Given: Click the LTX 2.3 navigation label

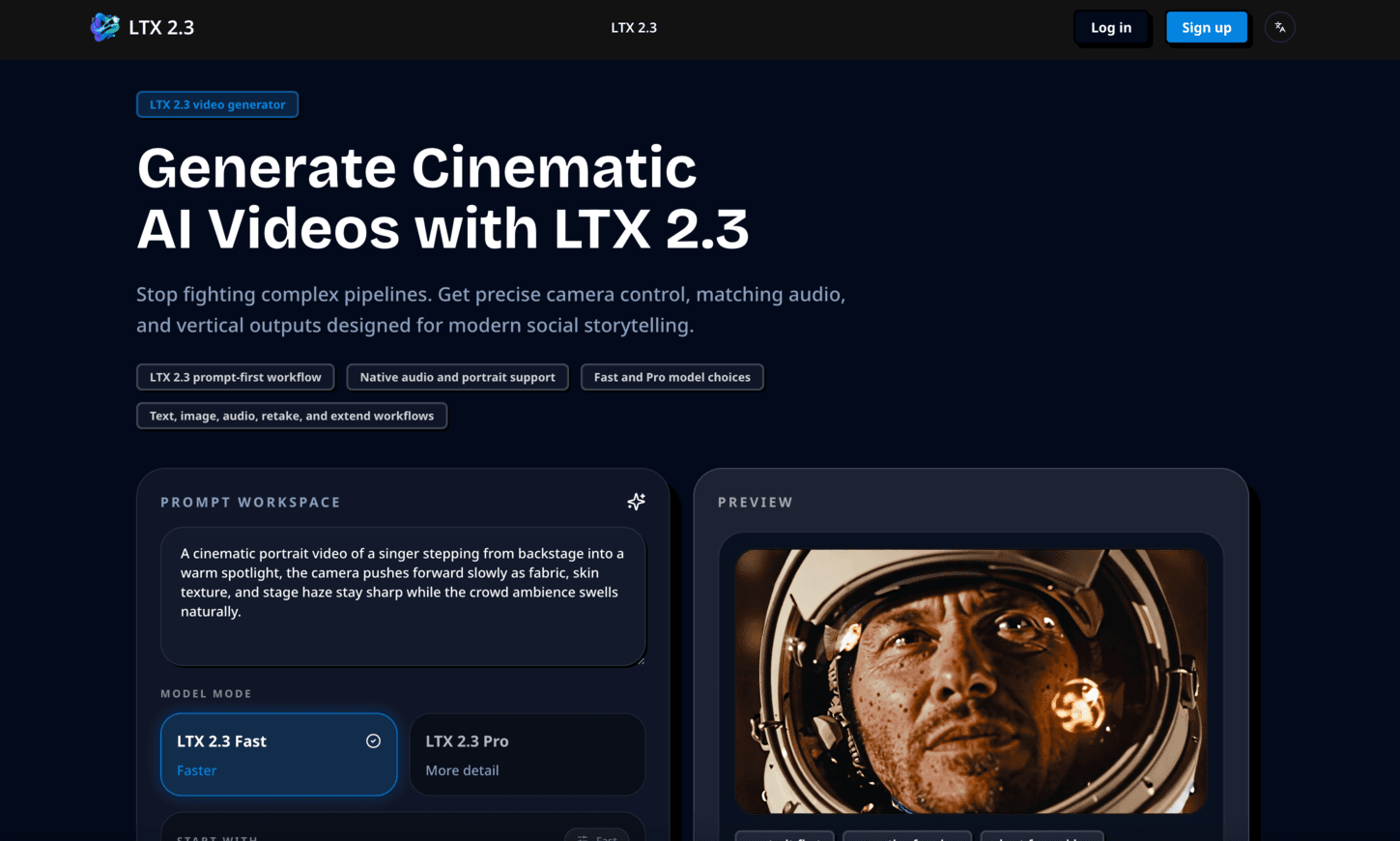Looking at the screenshot, I should [x=633, y=27].
